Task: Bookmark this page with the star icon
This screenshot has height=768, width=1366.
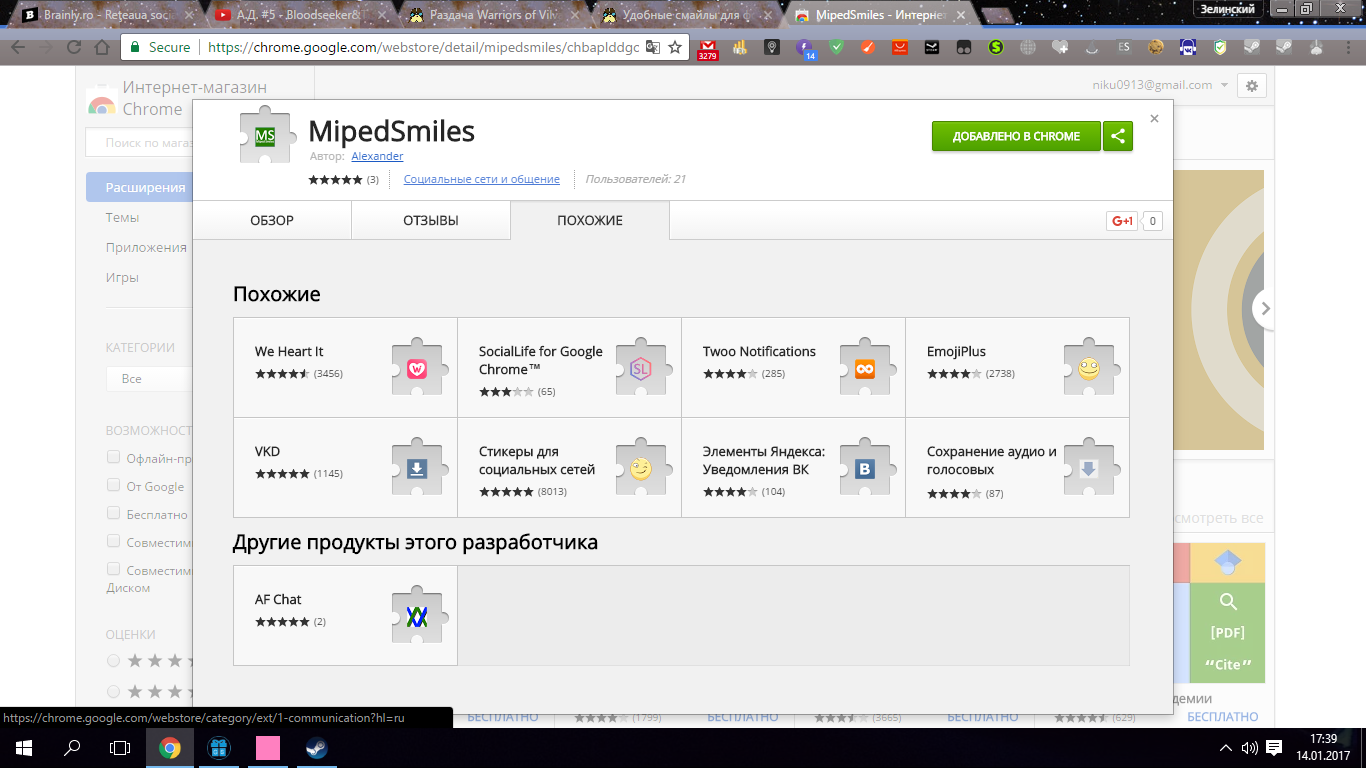Action: tap(675, 47)
